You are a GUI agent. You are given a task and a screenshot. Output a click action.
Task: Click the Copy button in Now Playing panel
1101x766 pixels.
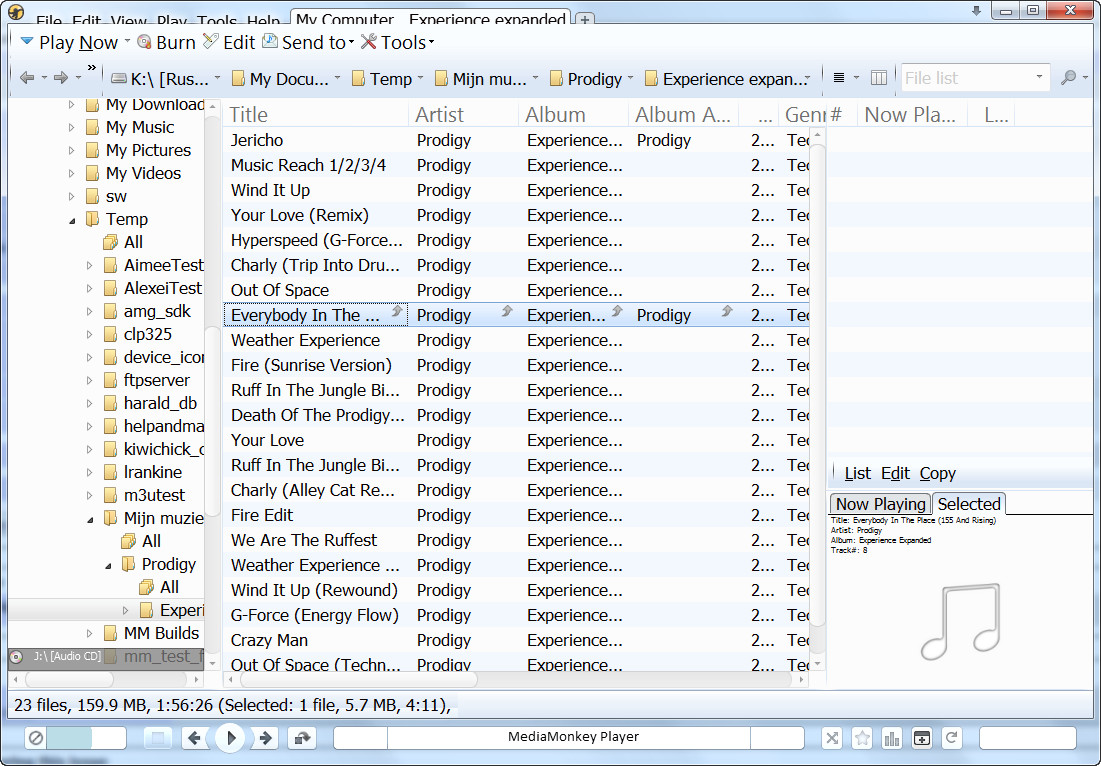tap(937, 473)
